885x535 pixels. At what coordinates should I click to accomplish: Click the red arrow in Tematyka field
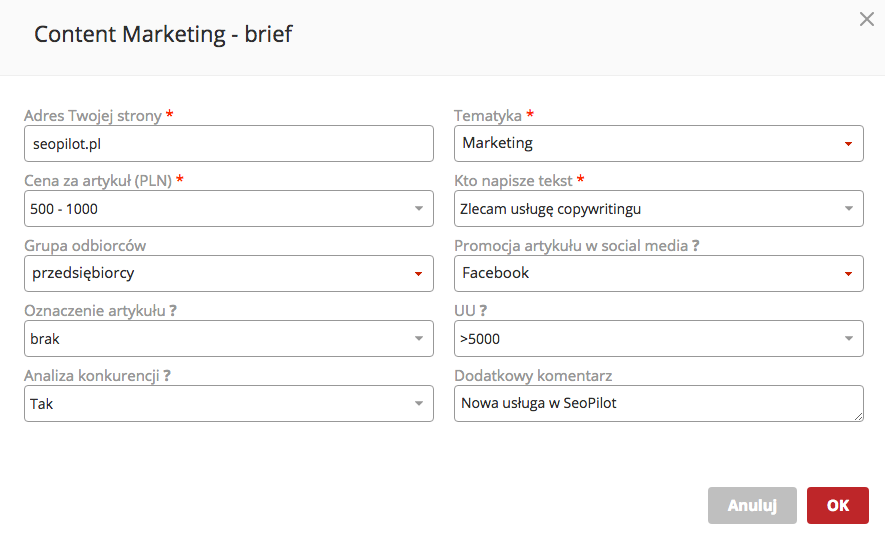[x=848, y=144]
